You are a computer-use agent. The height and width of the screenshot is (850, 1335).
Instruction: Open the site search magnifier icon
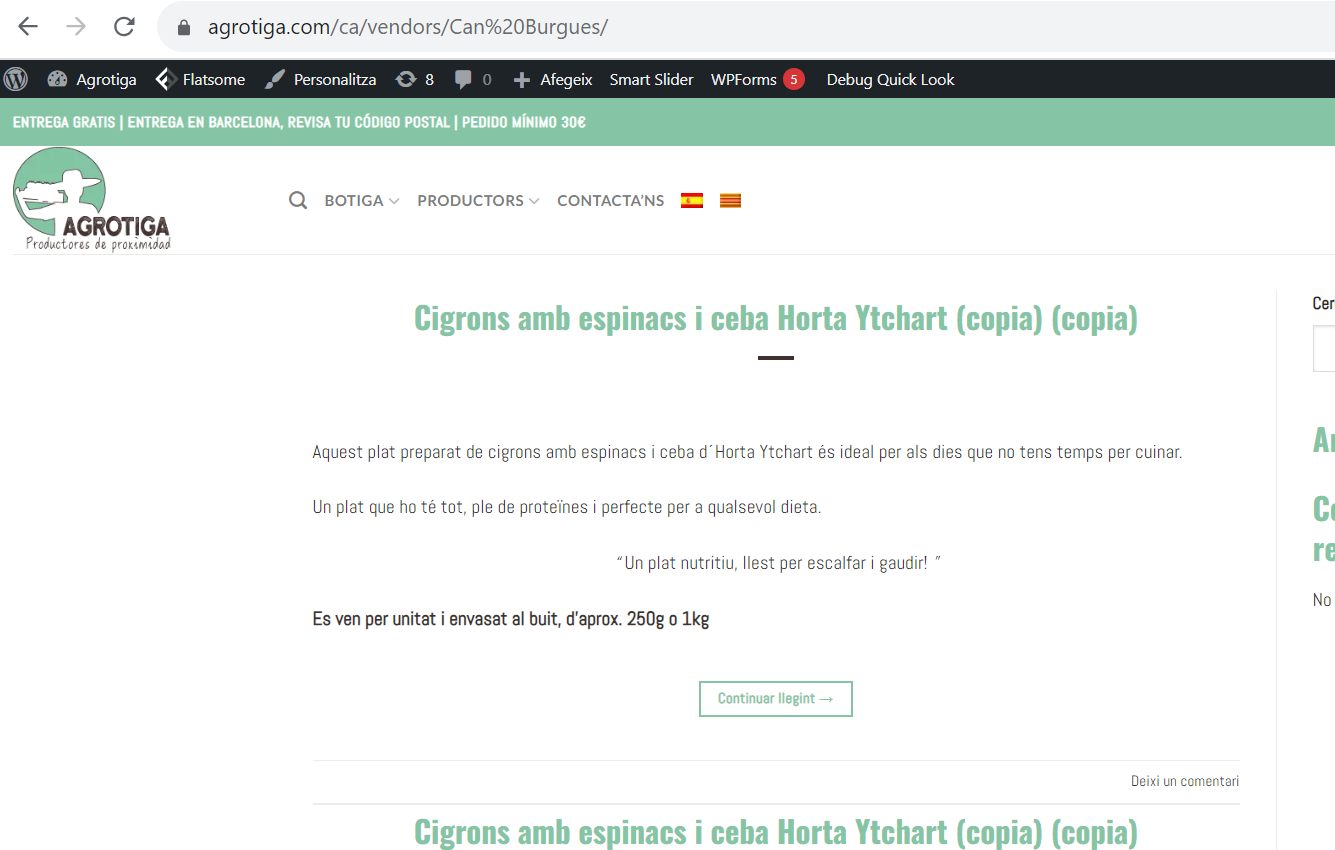coord(298,200)
